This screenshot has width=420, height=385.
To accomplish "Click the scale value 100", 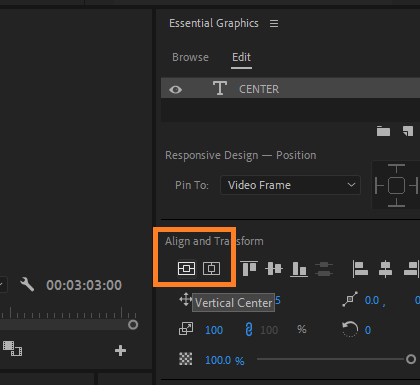I will click(x=214, y=330).
